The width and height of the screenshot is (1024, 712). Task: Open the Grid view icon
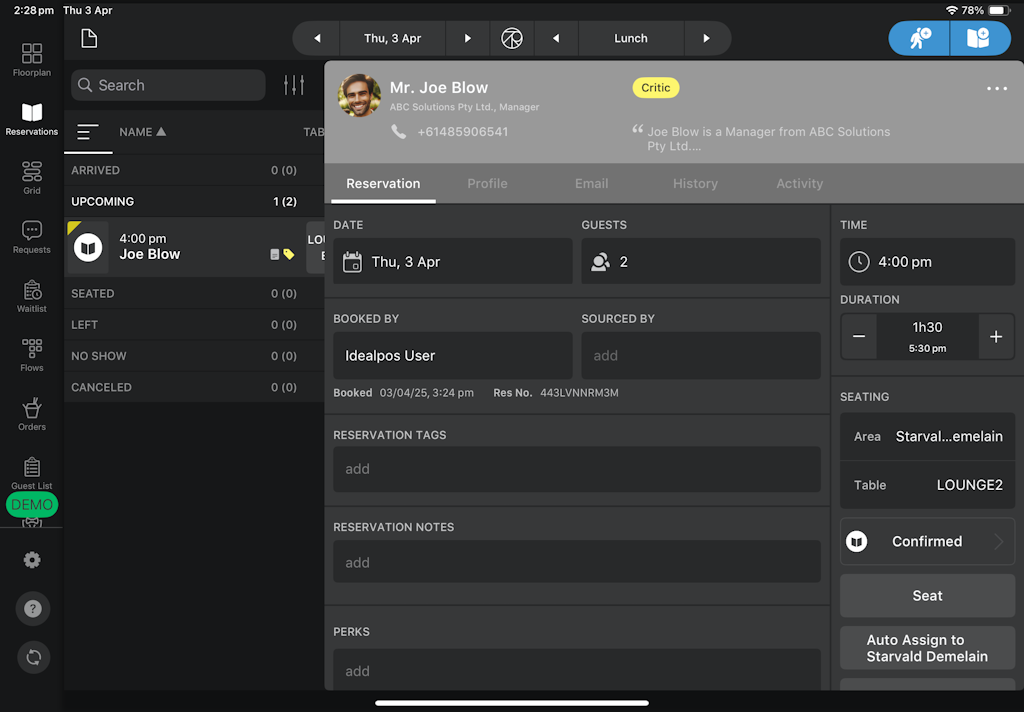(32, 177)
